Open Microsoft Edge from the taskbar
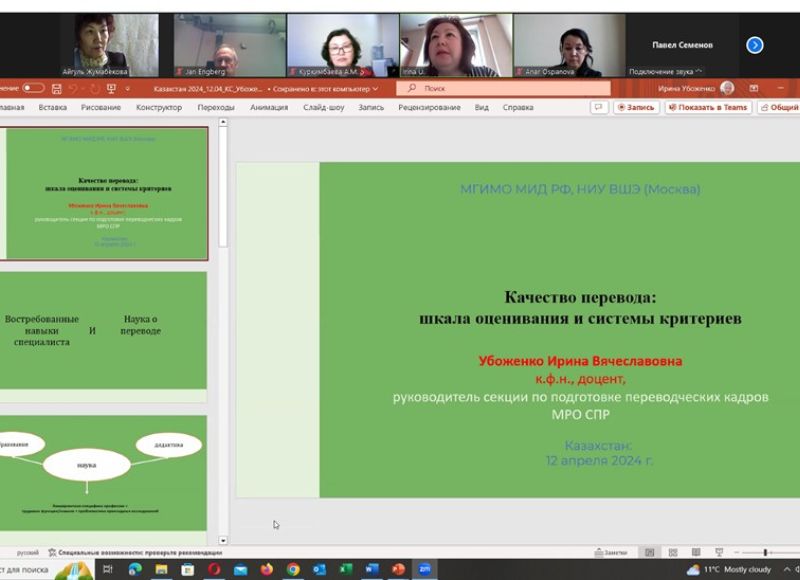The height and width of the screenshot is (580, 800). pos(135,569)
